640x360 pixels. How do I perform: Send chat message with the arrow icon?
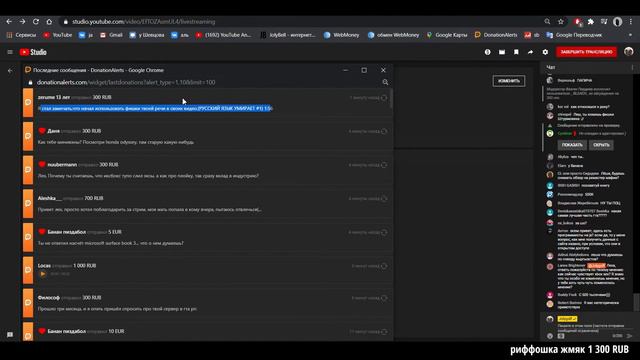coord(629,336)
